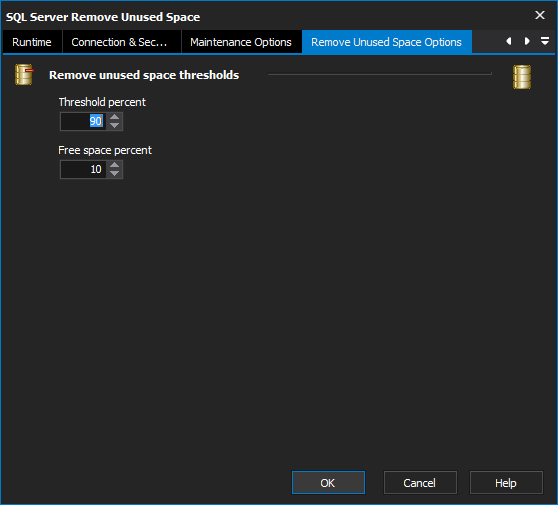Open Help for this dialog
This screenshot has height=505, width=558.
point(506,483)
